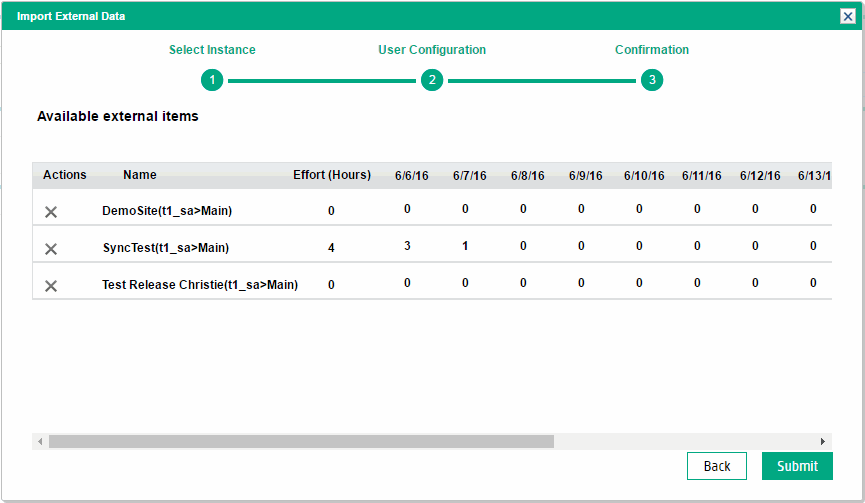This screenshot has height=503, width=865.
Task: Click the Test Release Christie(t1_sa>Main) name
Action: click(200, 285)
